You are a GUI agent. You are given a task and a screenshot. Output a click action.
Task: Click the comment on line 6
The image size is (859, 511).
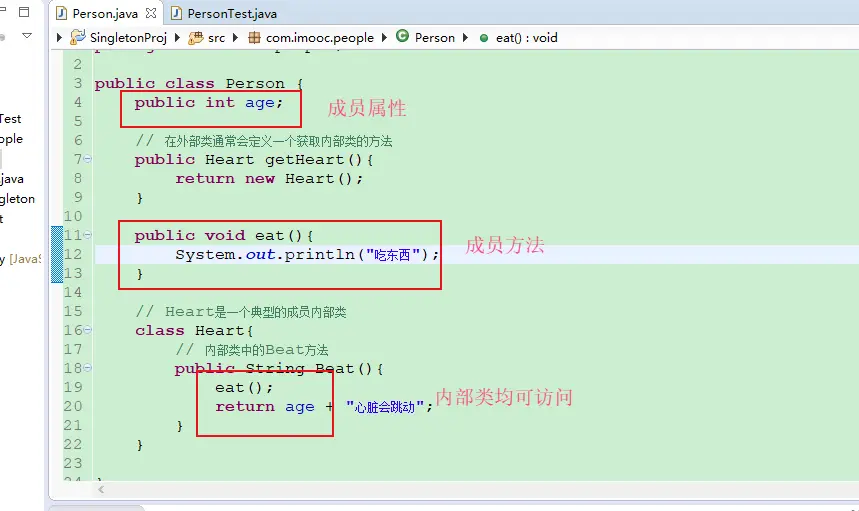pos(264,141)
